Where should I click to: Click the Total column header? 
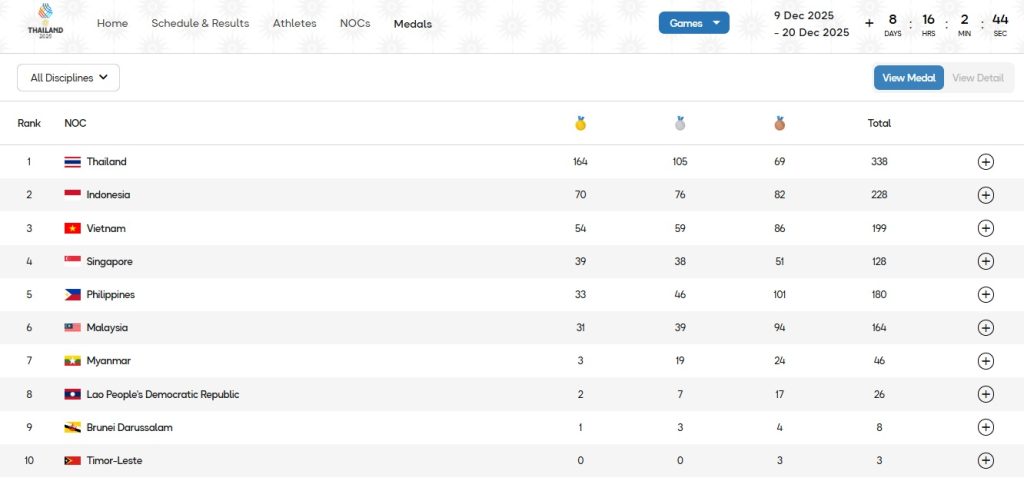tap(879, 124)
